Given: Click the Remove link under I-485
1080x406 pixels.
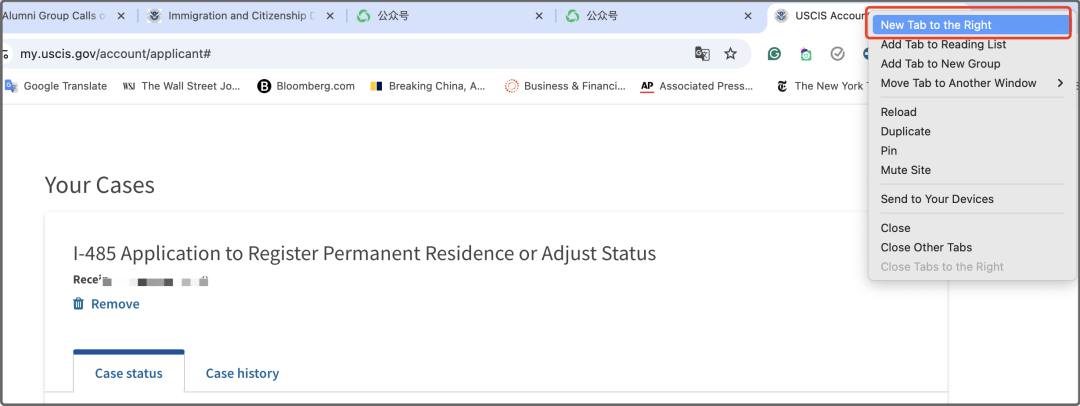Looking at the screenshot, I should point(115,304).
